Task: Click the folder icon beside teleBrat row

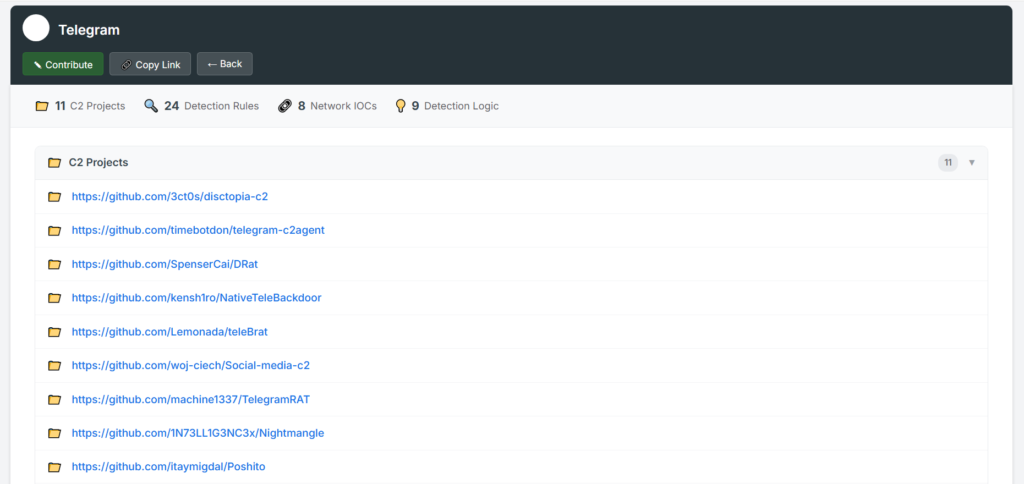Action: (54, 332)
